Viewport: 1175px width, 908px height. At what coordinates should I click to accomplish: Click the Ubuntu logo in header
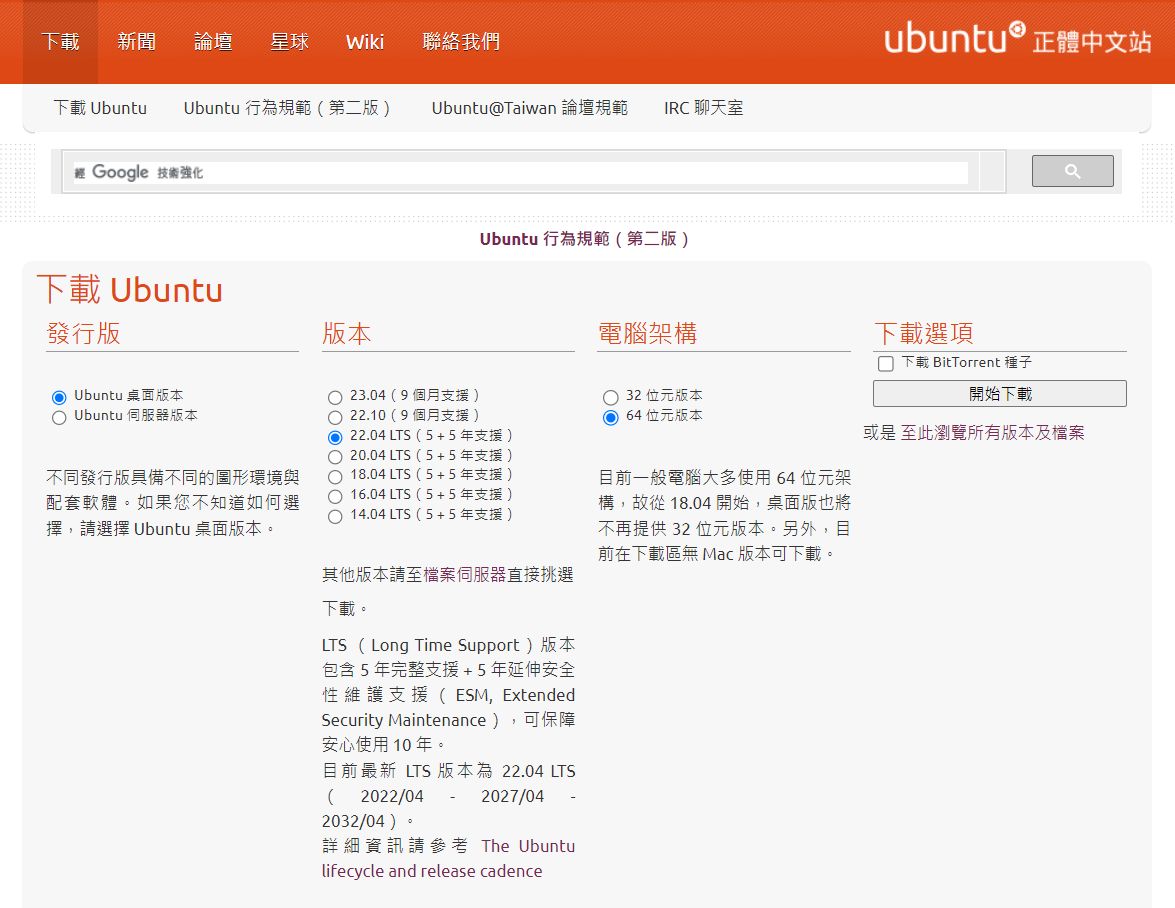[x=954, y=38]
